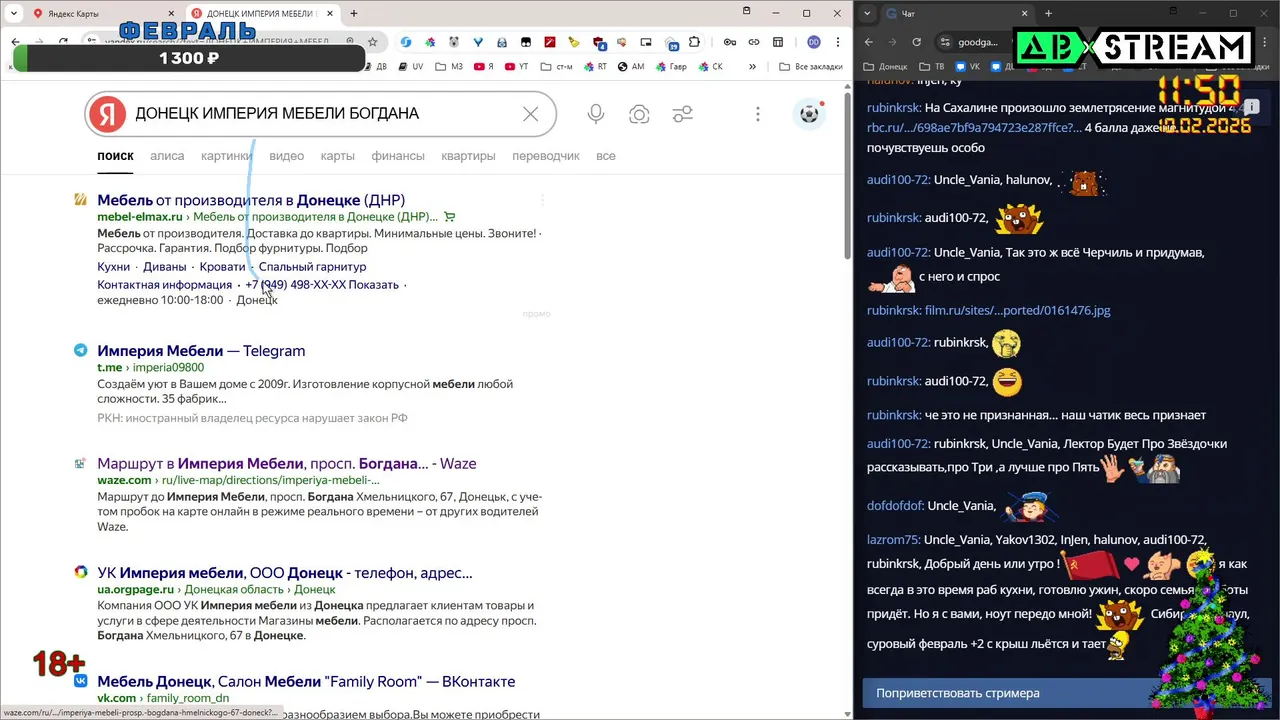Open the СК bookmark
The image size is (1280, 720).
[x=710, y=67]
